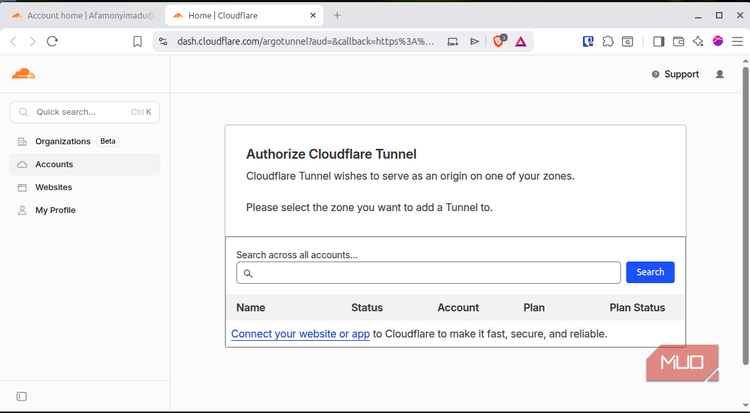
Task: Click the blue Search button
Action: [x=650, y=272]
